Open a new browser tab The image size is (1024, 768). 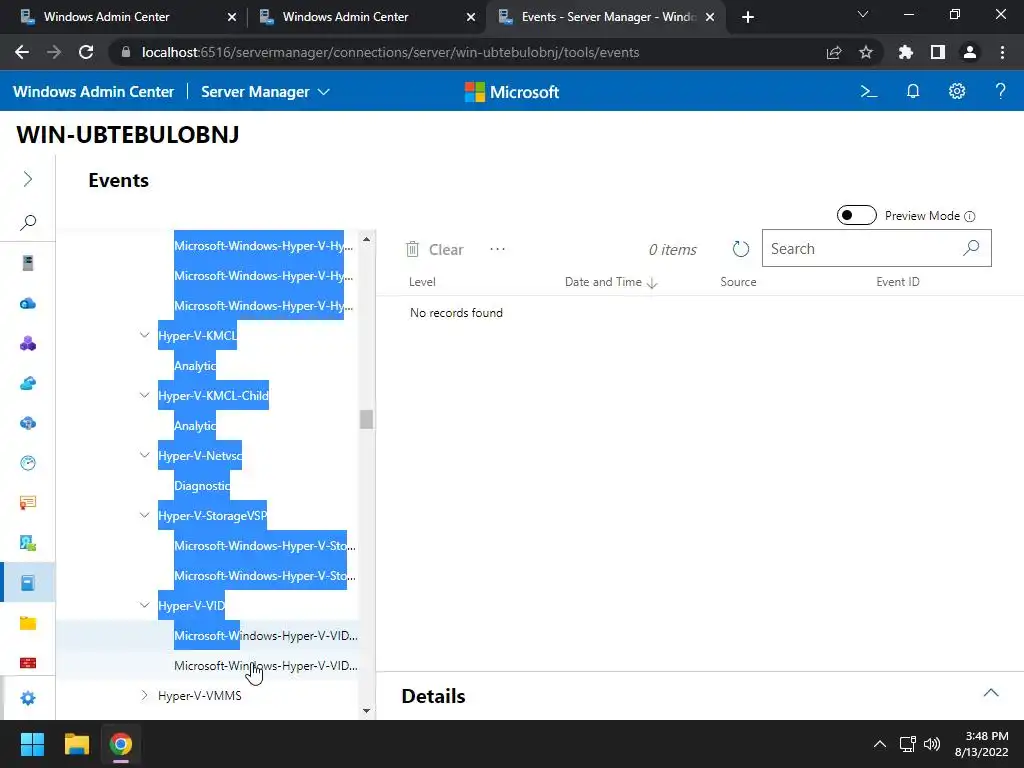pos(748,17)
